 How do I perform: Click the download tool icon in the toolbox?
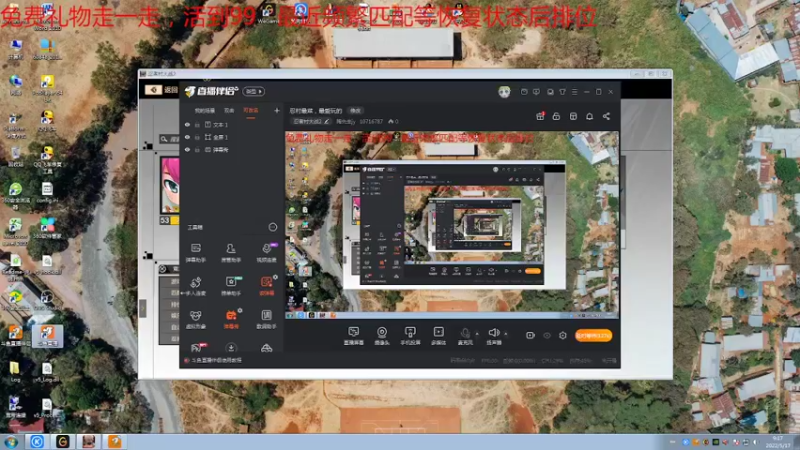click(231, 348)
